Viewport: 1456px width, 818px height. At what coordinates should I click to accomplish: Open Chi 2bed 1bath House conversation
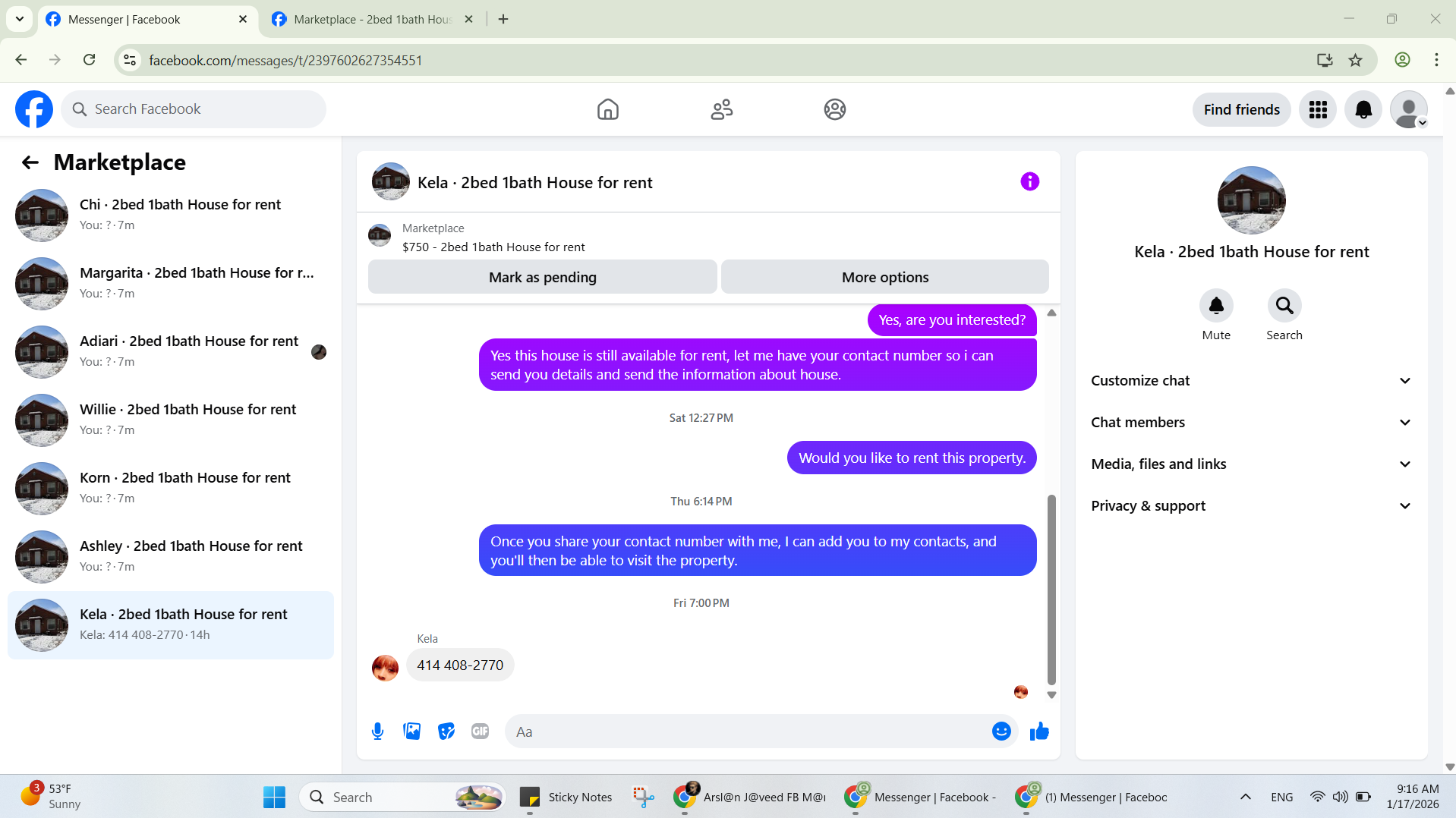(x=171, y=216)
